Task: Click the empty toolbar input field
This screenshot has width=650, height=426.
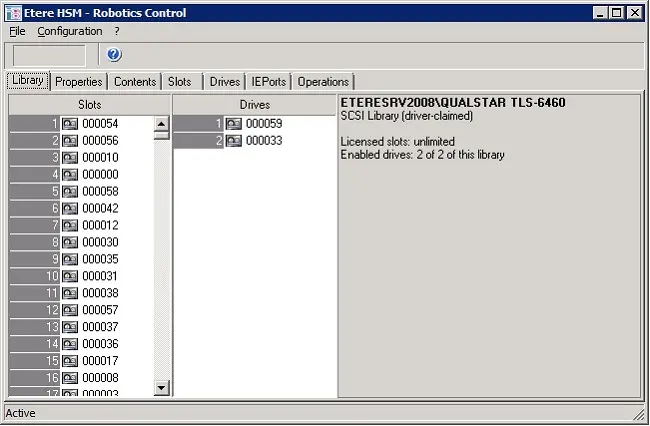Action: [49, 55]
